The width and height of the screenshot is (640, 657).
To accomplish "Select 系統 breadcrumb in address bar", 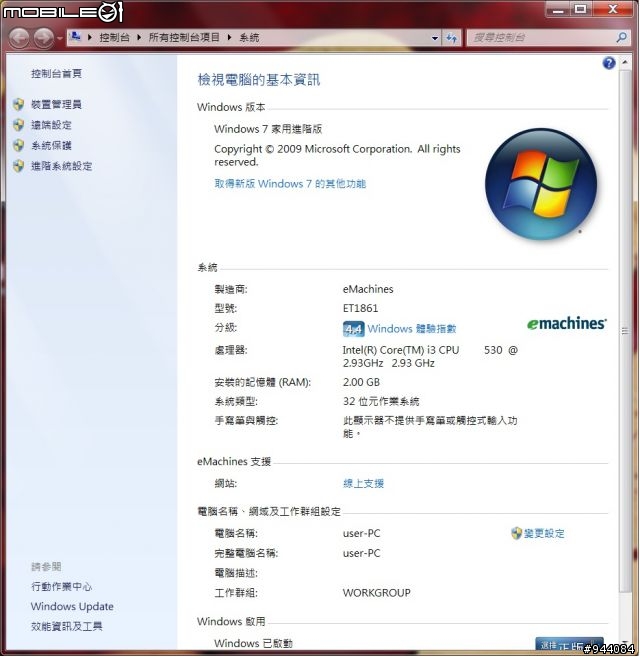I will (249, 37).
